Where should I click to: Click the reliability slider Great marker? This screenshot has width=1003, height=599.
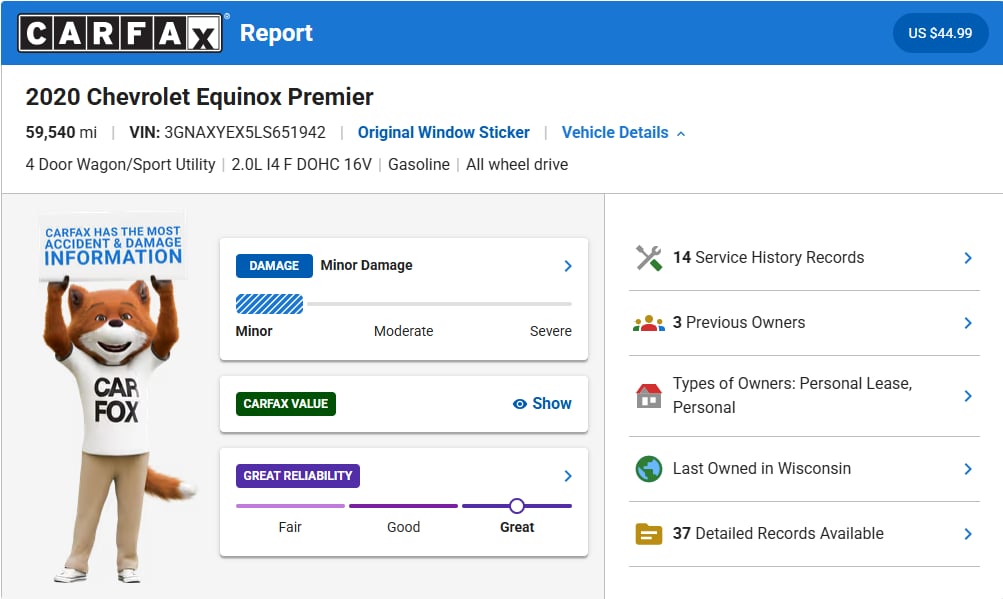(x=517, y=506)
